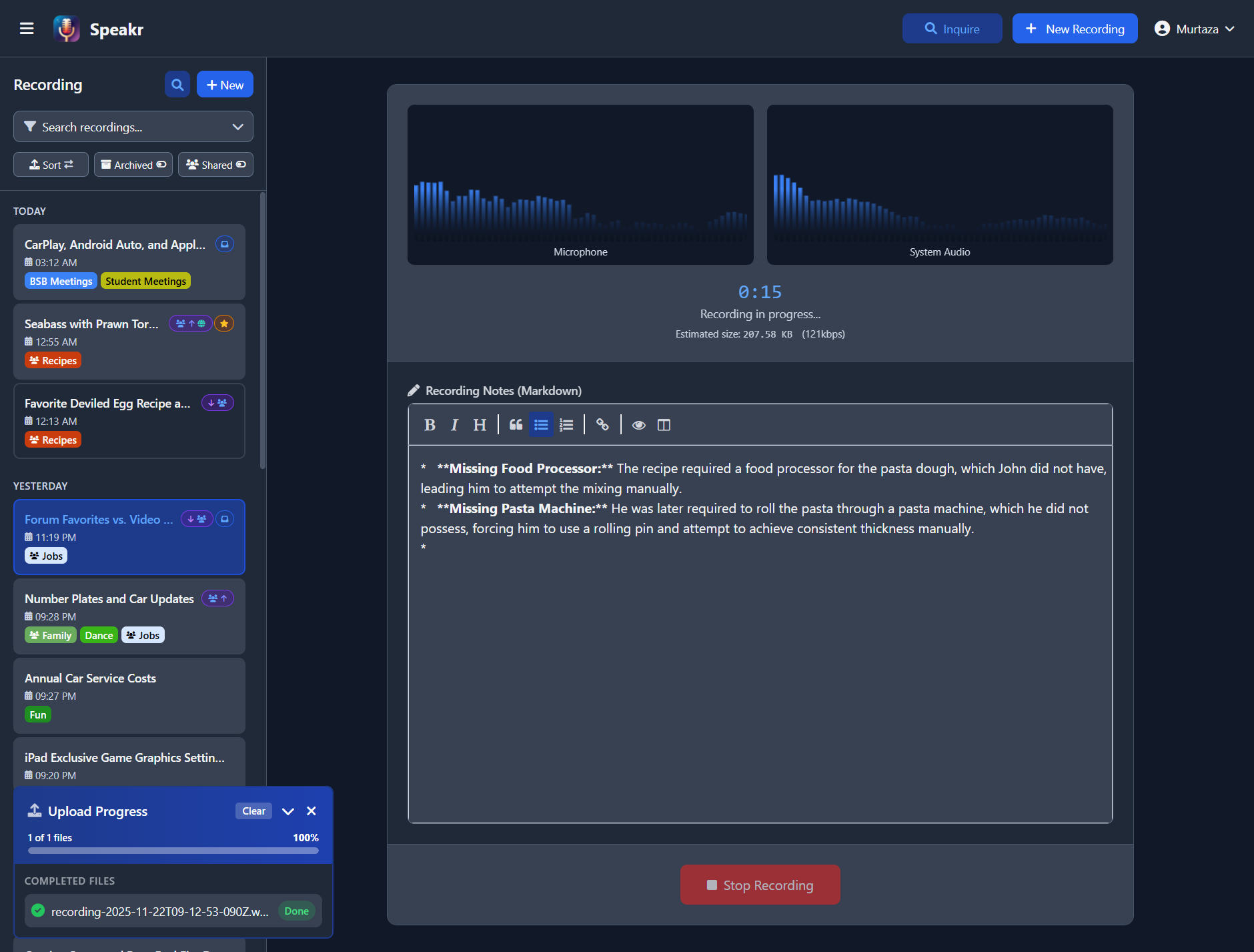Toggle markdown preview with eye icon

638,425
